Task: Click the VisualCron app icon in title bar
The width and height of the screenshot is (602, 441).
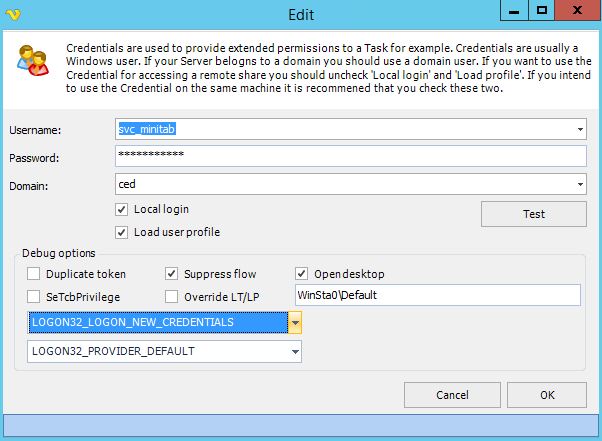Action: click(12, 13)
